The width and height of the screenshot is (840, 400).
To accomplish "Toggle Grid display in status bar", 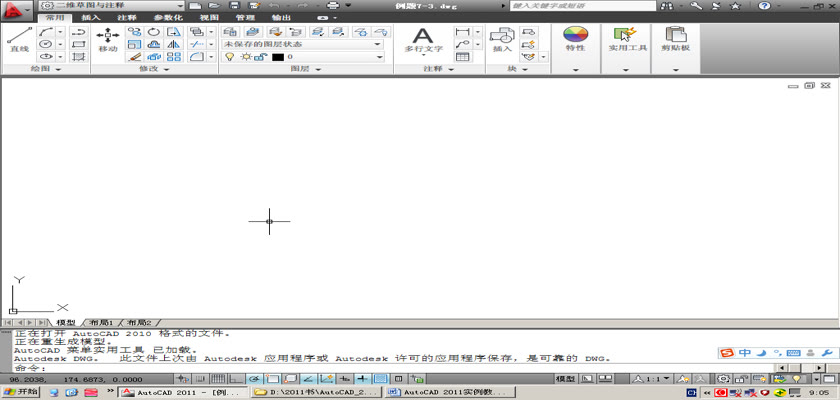I will point(219,379).
